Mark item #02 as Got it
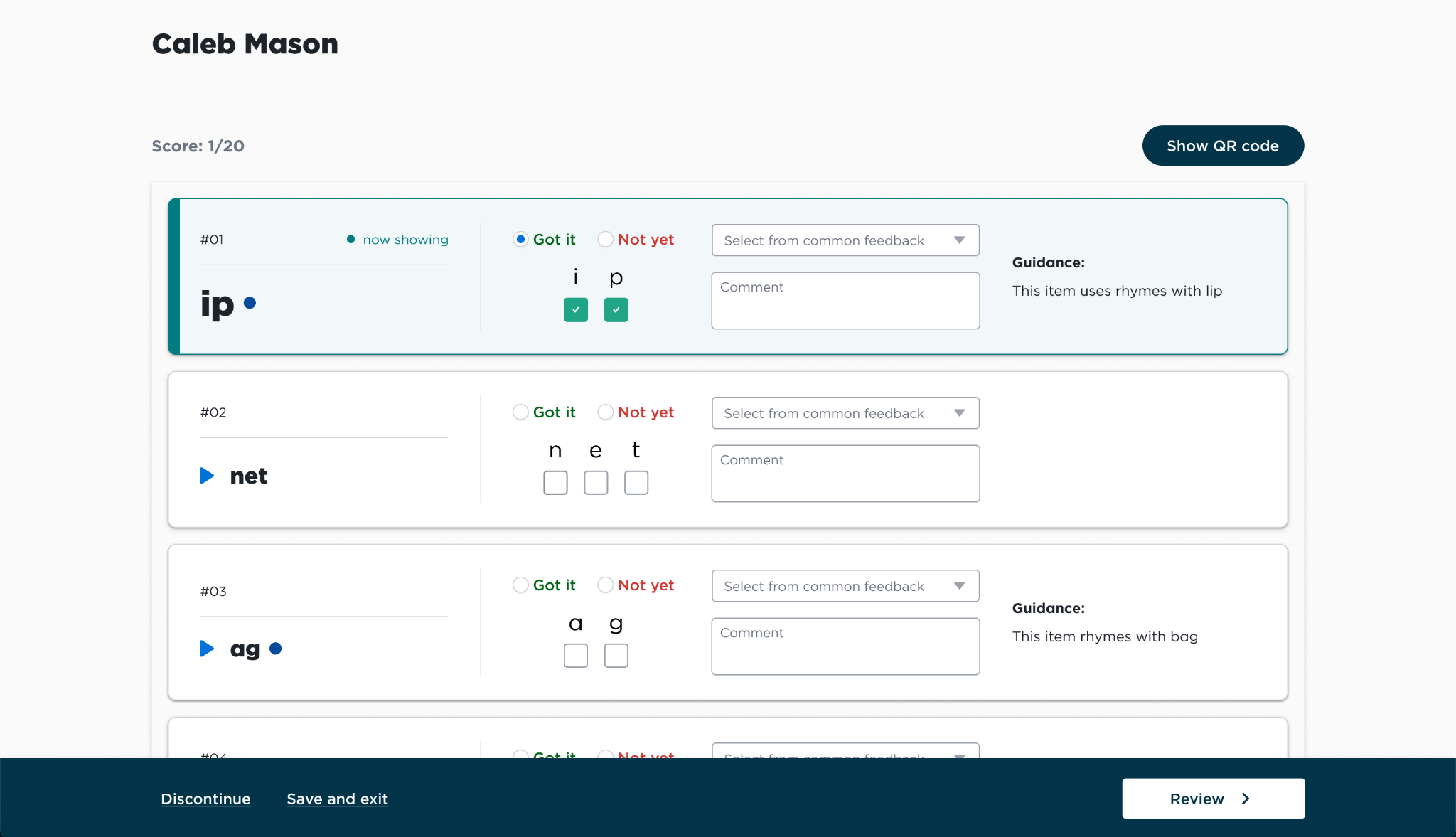This screenshot has width=1456, height=837. (x=520, y=412)
